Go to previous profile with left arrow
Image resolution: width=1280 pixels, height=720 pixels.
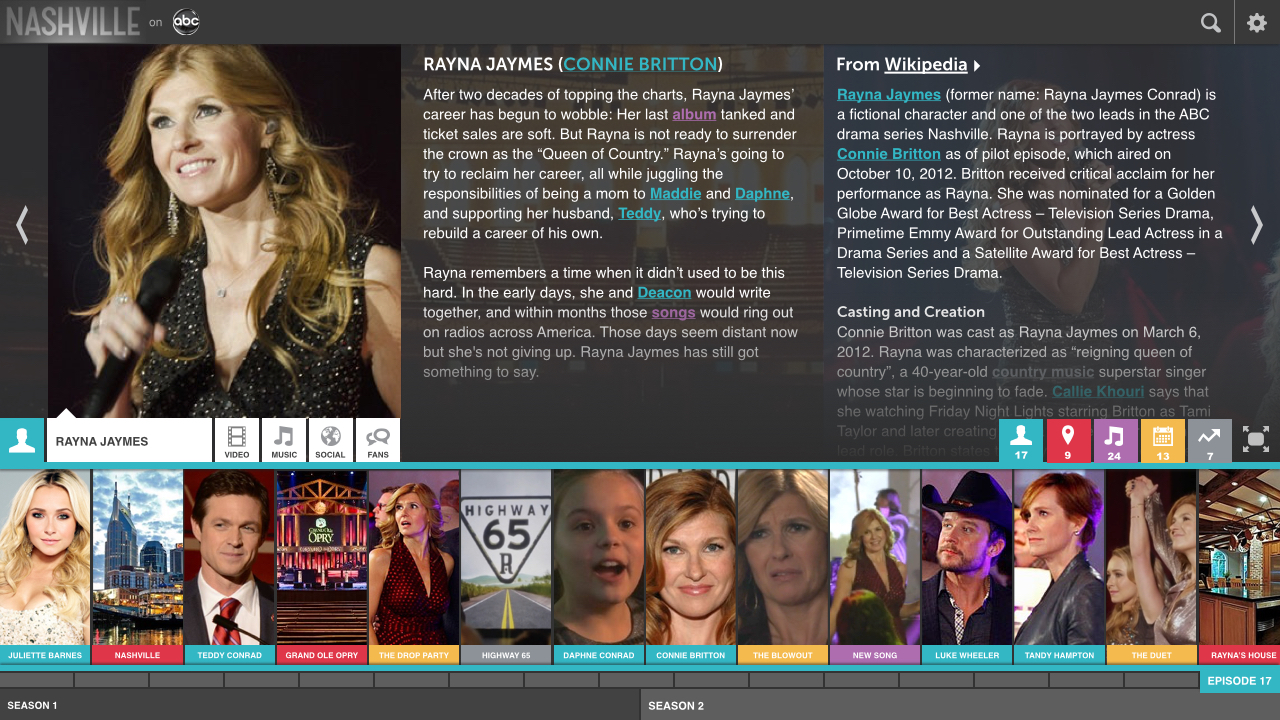tap(22, 225)
